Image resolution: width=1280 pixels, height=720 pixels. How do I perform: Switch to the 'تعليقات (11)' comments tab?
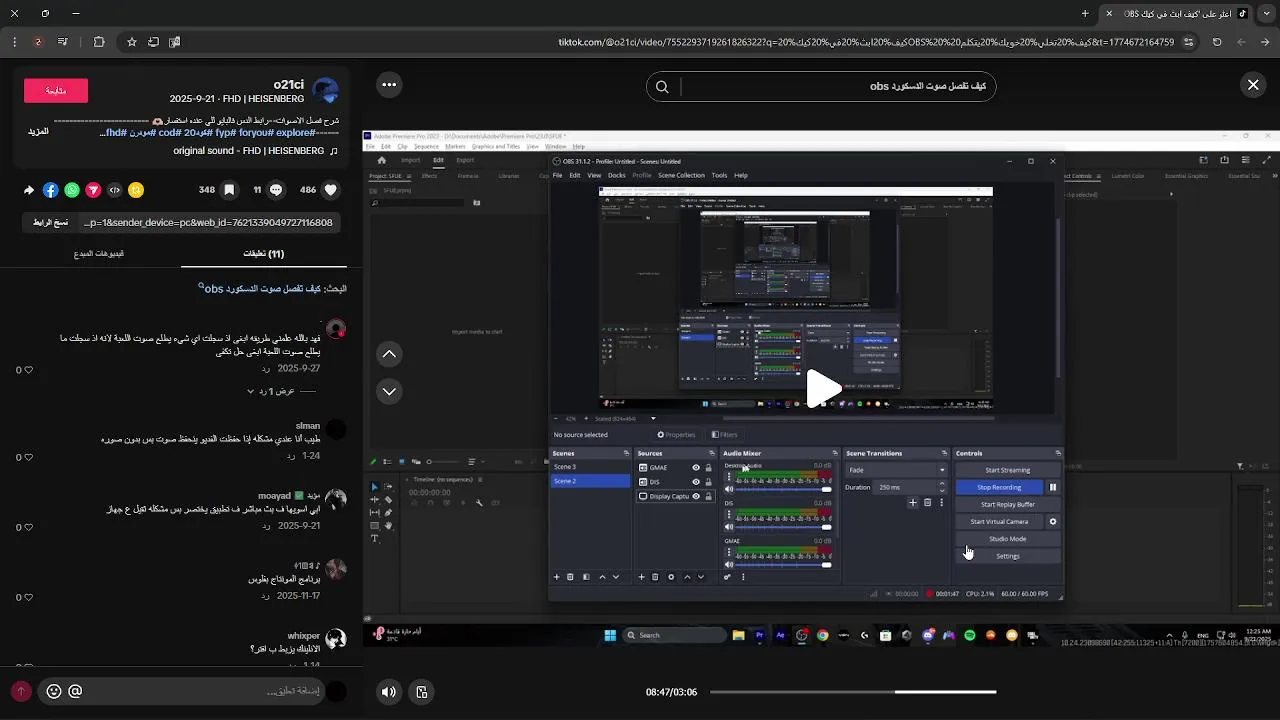(x=264, y=254)
